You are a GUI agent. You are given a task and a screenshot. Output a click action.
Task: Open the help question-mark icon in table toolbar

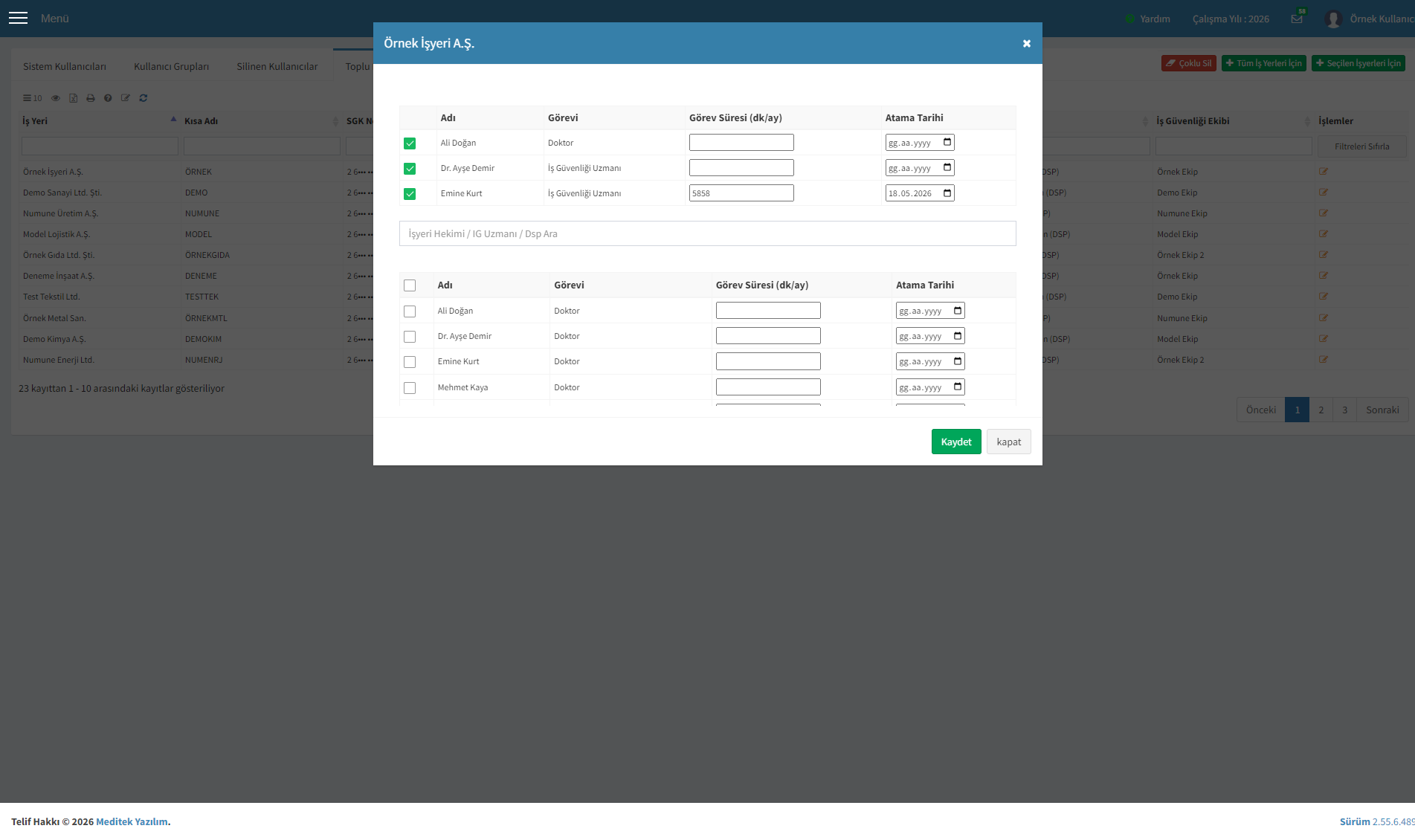[108, 98]
